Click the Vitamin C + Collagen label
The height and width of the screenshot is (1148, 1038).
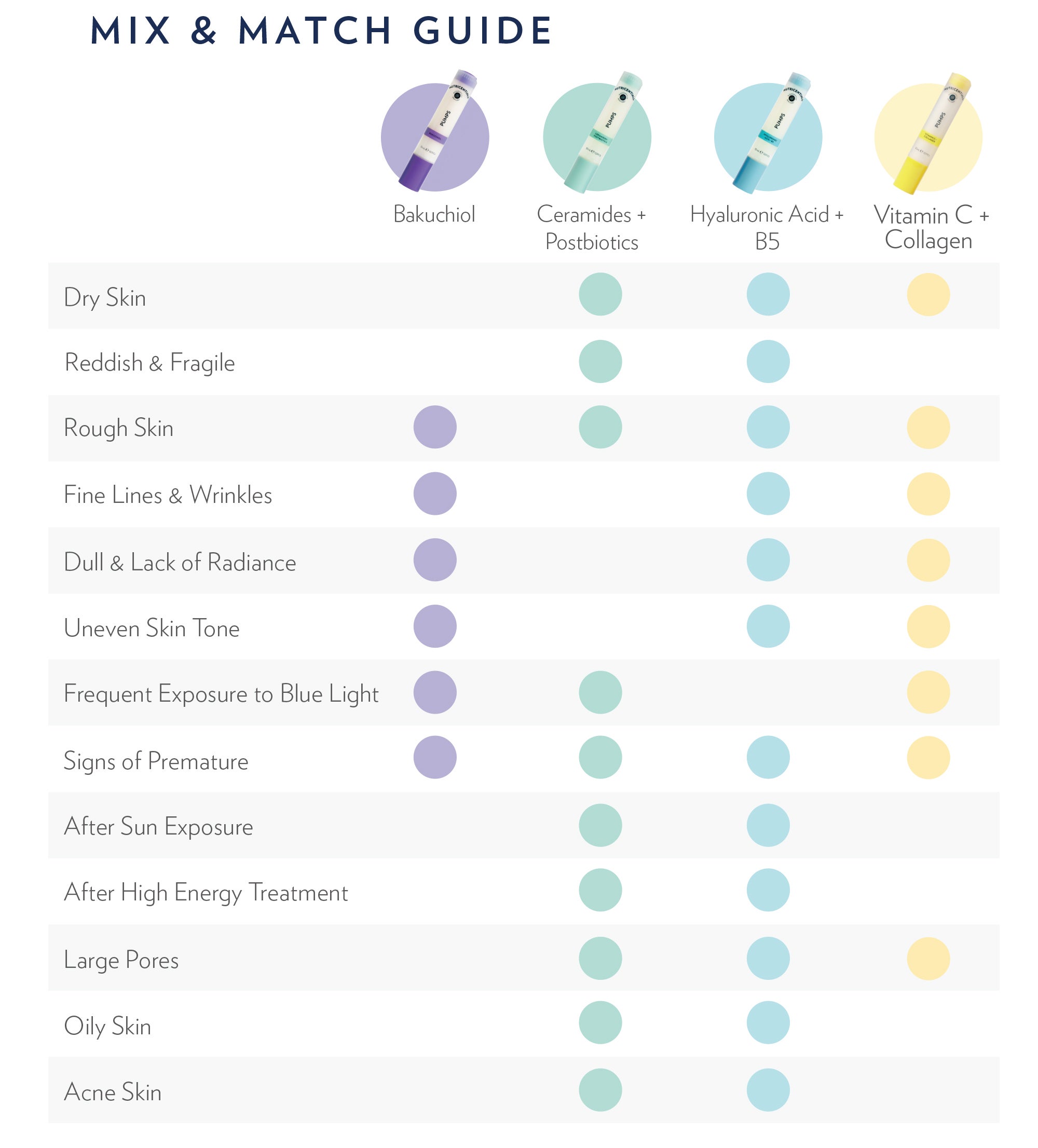click(x=931, y=228)
